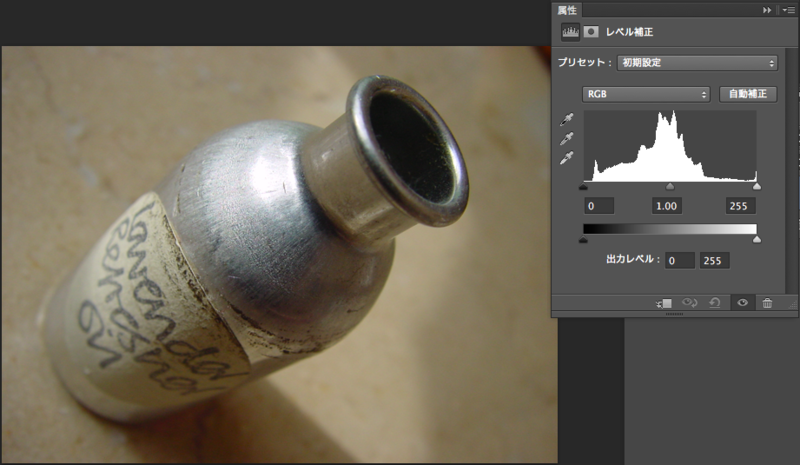Click the input highlight white slider

757,187
